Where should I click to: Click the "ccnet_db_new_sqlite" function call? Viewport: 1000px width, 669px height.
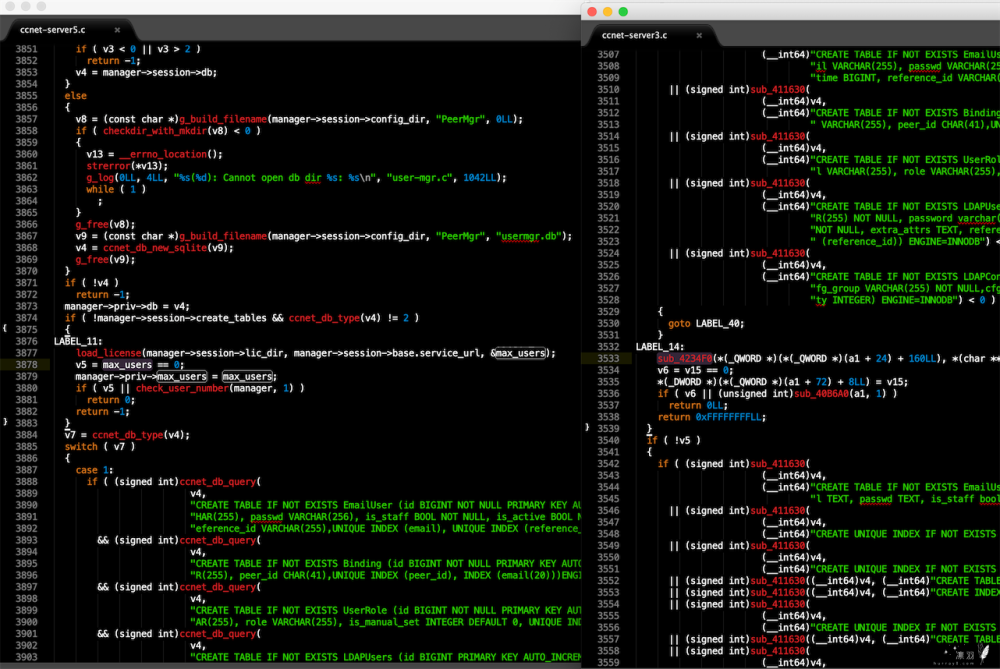click(x=155, y=248)
